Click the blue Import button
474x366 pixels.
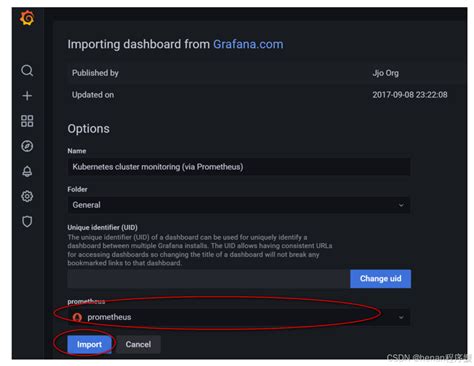point(89,344)
